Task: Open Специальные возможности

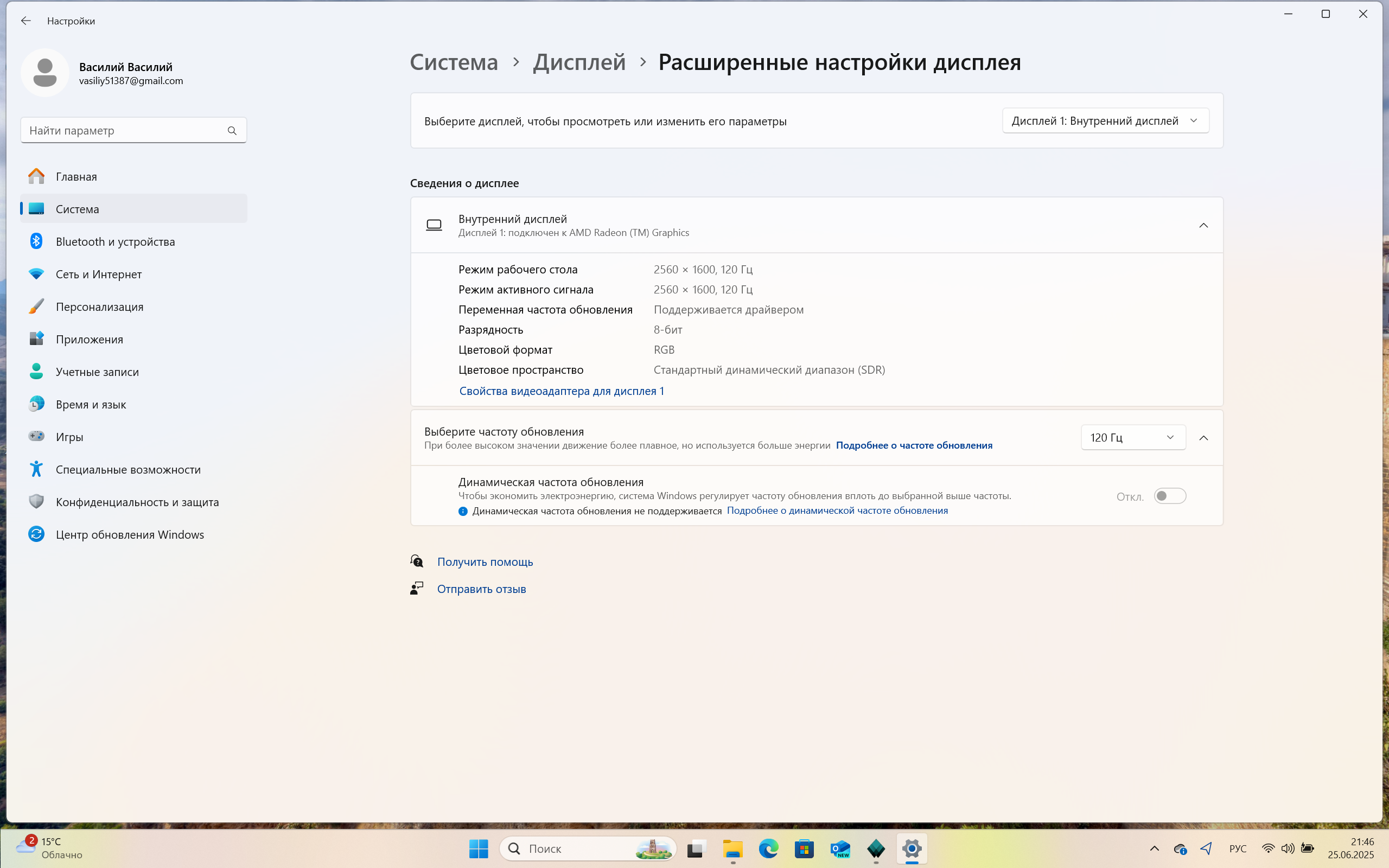Action: (133, 469)
